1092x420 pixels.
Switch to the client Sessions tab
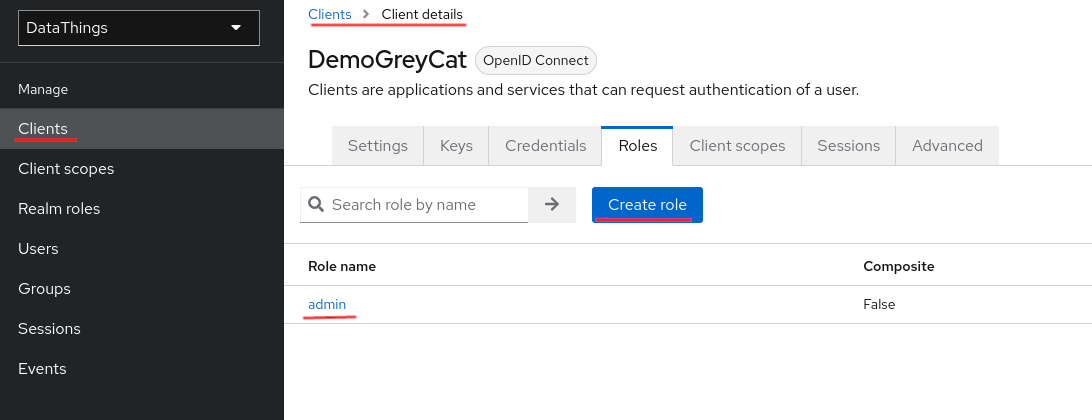848,146
